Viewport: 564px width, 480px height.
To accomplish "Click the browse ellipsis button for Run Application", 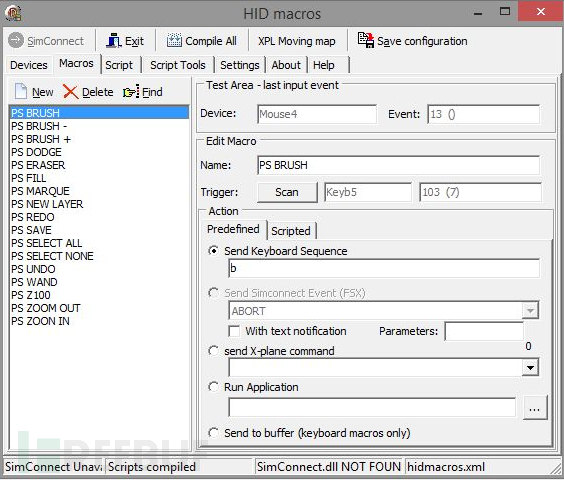I will pos(535,408).
